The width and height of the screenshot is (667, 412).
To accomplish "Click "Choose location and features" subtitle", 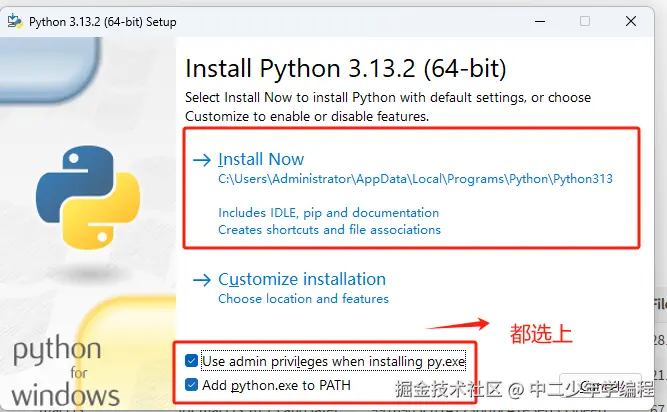I will [x=303, y=298].
